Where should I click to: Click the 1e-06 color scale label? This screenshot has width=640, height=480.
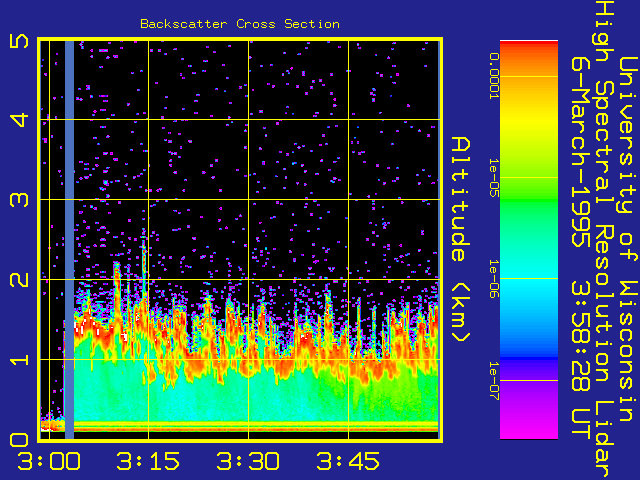494,279
